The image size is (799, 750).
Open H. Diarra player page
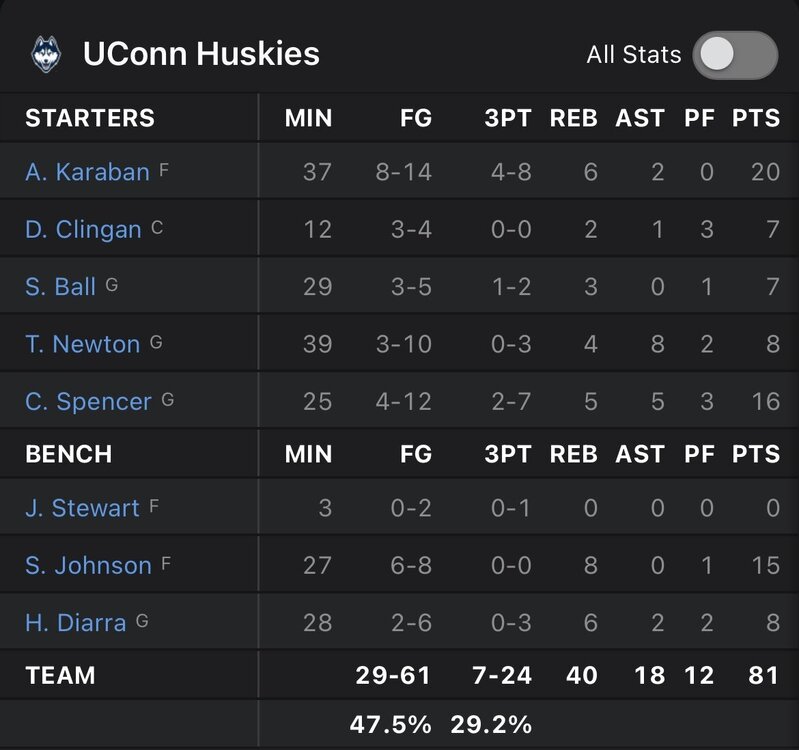coord(75,623)
